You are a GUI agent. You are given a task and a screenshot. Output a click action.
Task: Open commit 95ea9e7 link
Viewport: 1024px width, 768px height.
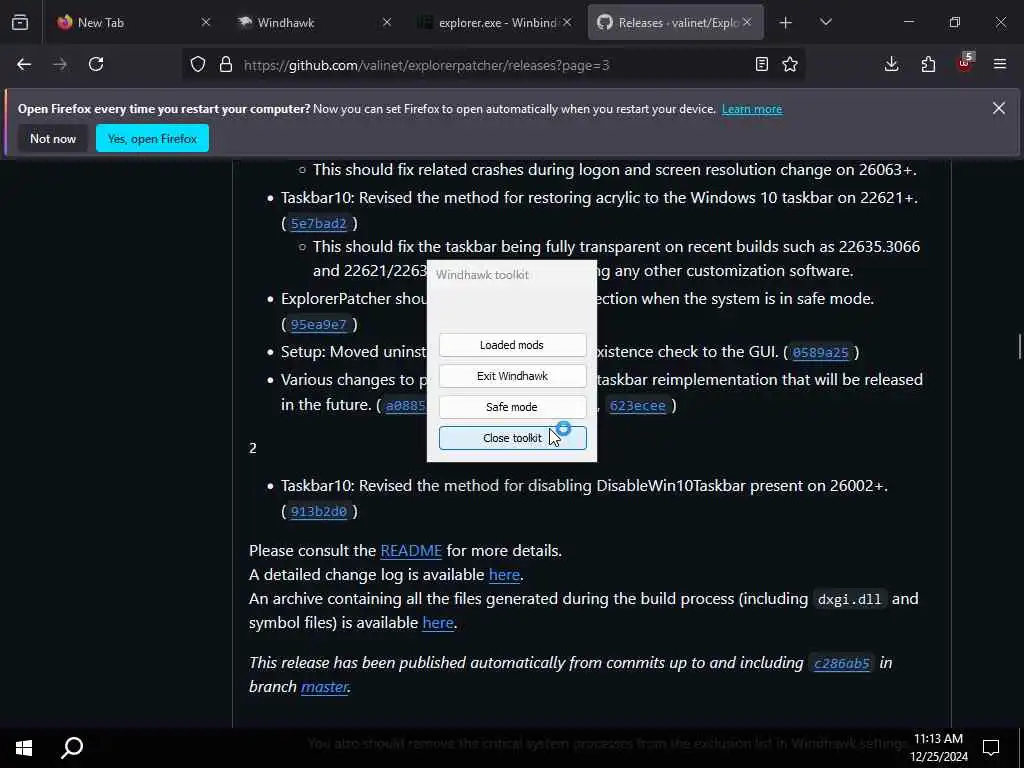click(x=319, y=325)
